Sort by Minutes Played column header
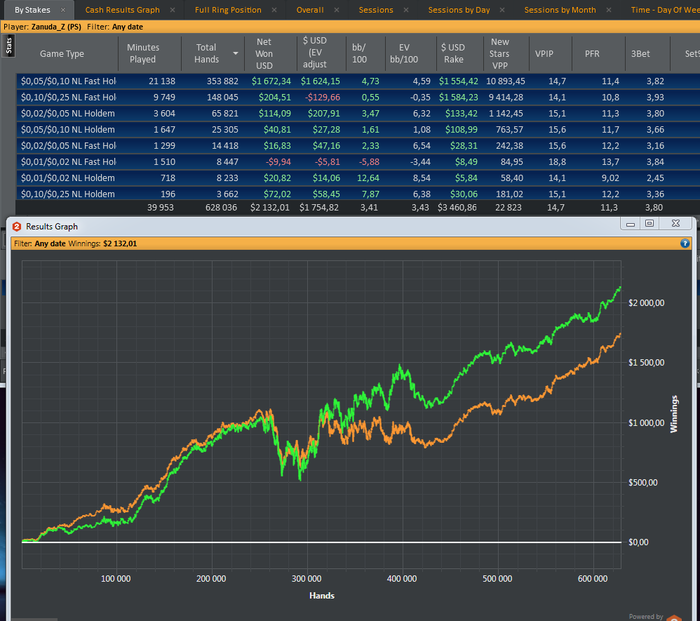Image resolution: width=700 pixels, height=621 pixels. click(x=143, y=53)
